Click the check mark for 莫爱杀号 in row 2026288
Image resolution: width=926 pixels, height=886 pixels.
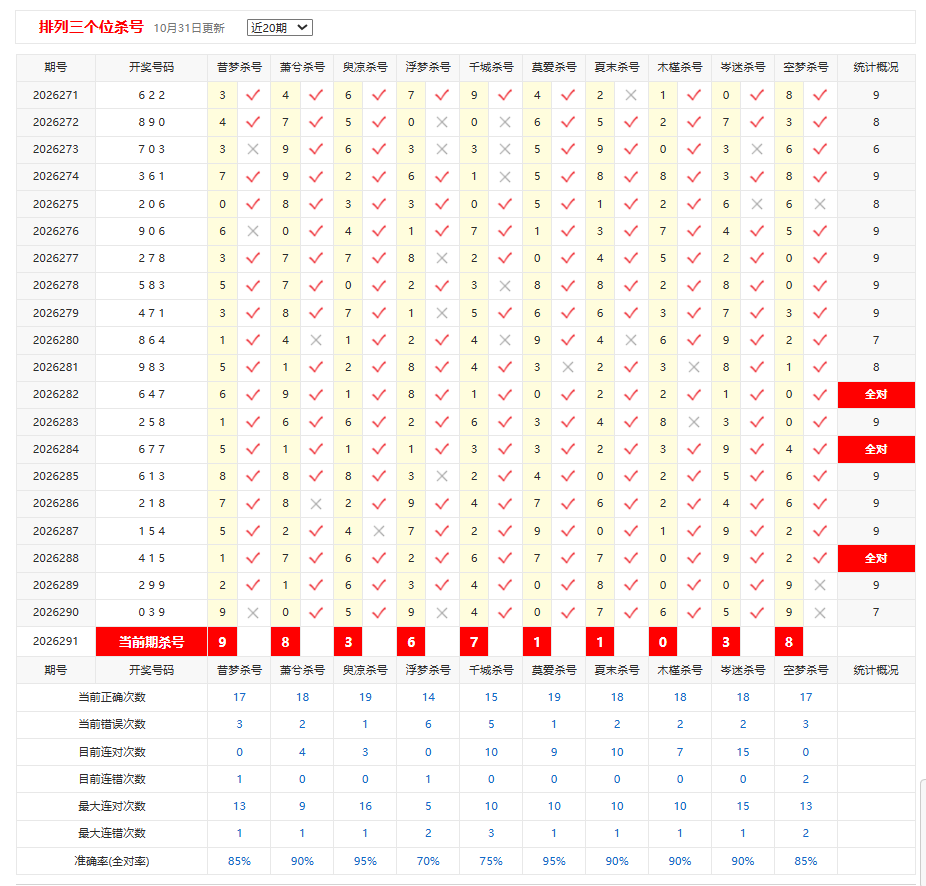[x=568, y=558]
